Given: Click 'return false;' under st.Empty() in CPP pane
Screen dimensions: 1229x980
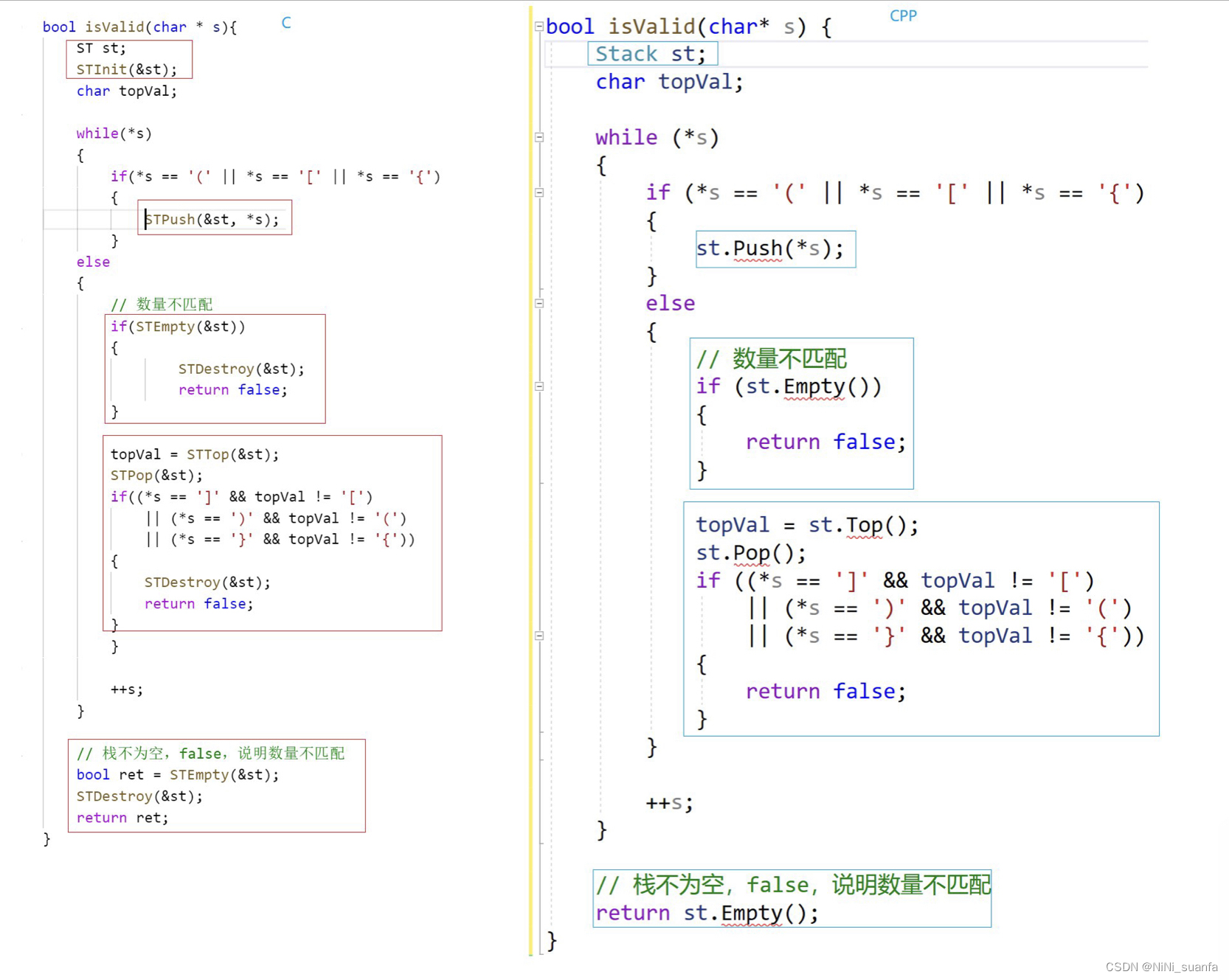Looking at the screenshot, I should point(825,442).
